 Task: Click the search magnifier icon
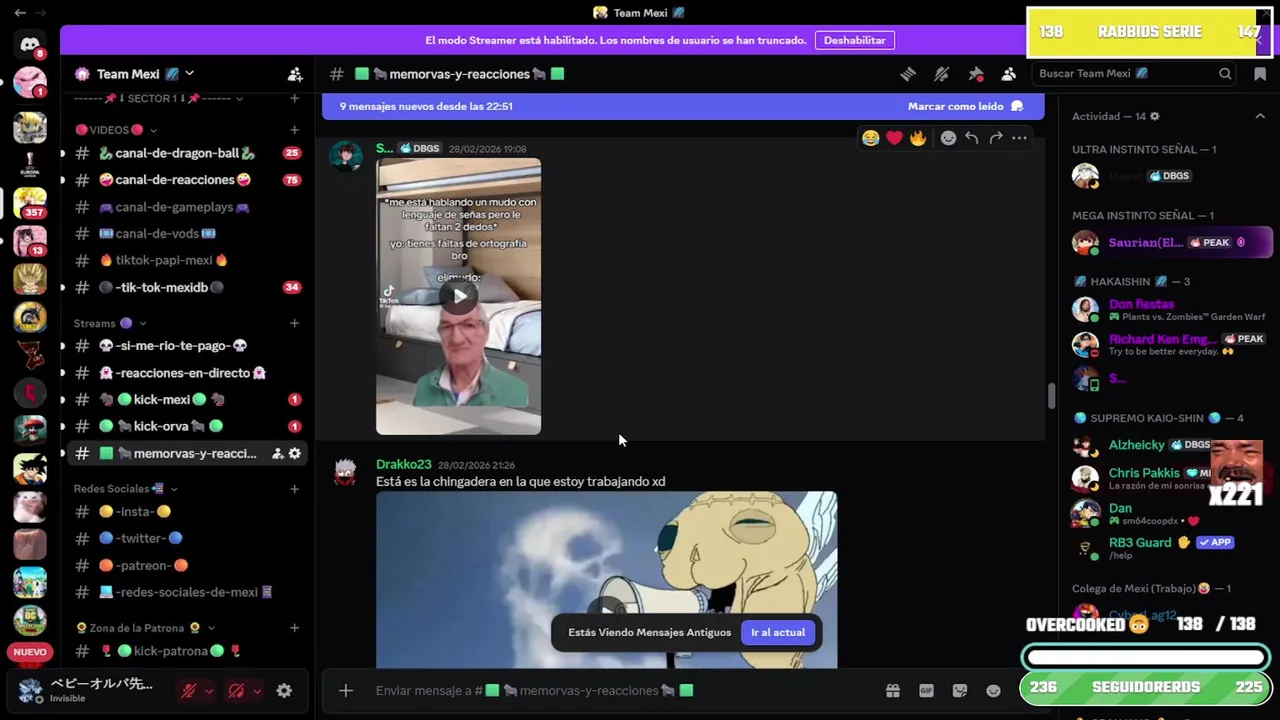[x=1225, y=74]
